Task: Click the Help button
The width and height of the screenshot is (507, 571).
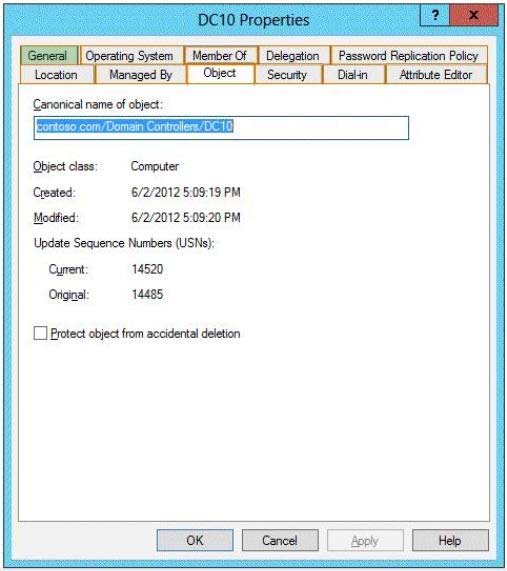Action: [x=450, y=540]
